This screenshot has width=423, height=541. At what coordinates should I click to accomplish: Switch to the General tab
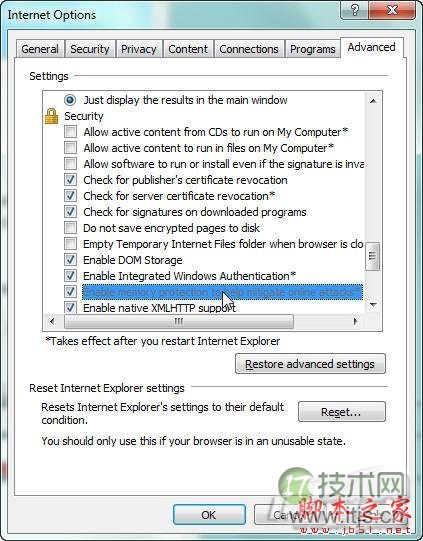tap(40, 49)
